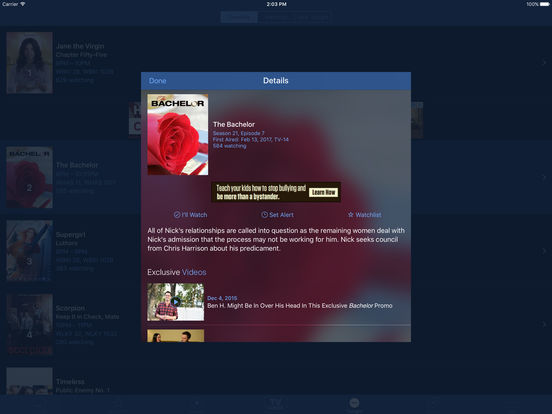Image resolution: width=552 pixels, height=414 pixels.
Task: Expand The Bachelor row chevron
Action: point(544,177)
